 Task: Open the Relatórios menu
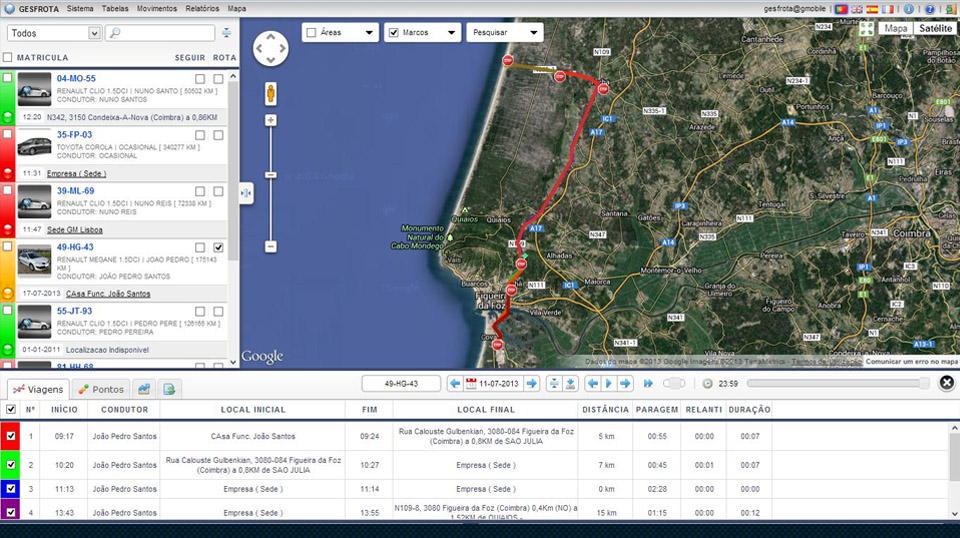202,9
